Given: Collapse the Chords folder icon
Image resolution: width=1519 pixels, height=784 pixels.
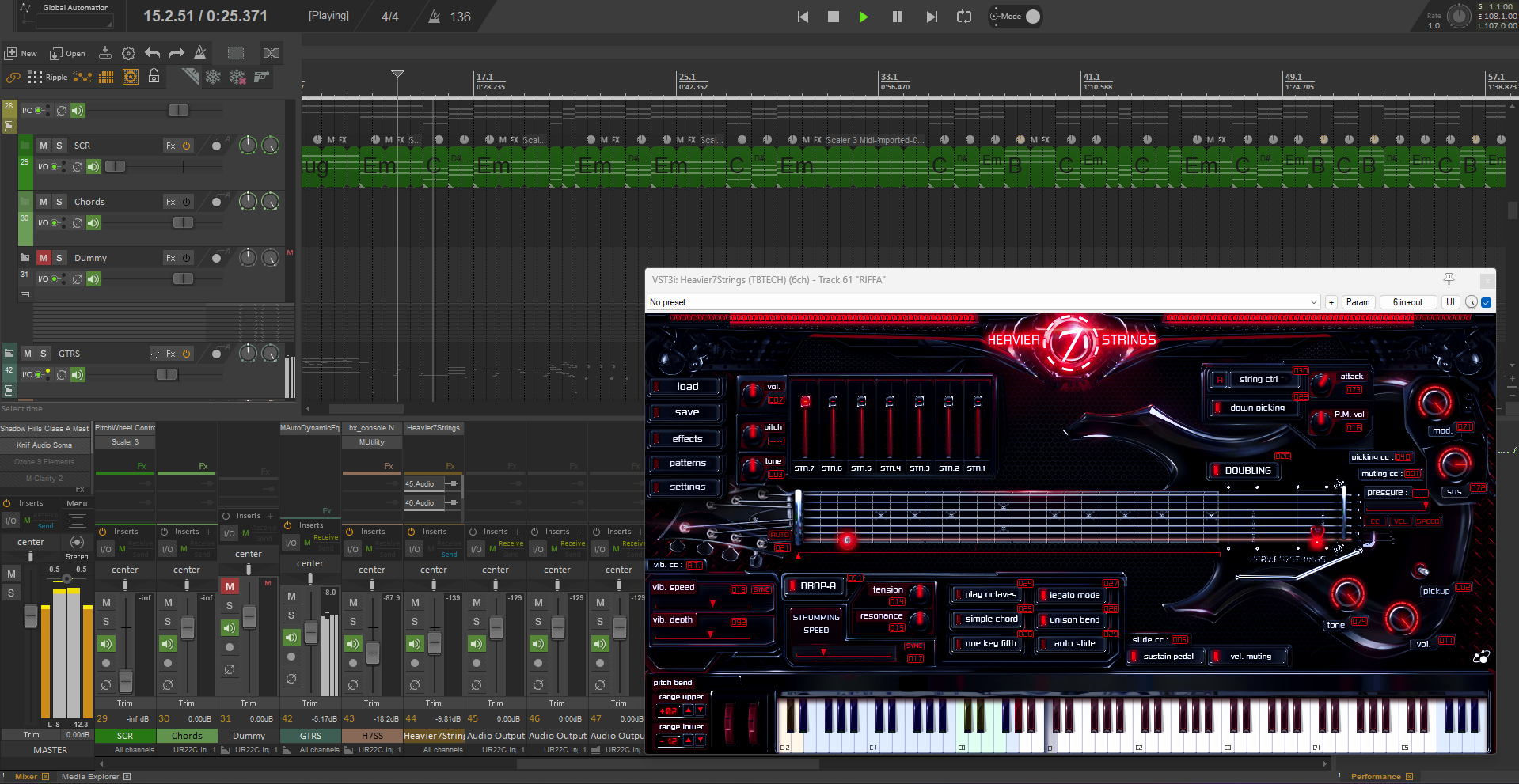Looking at the screenshot, I should point(25,202).
